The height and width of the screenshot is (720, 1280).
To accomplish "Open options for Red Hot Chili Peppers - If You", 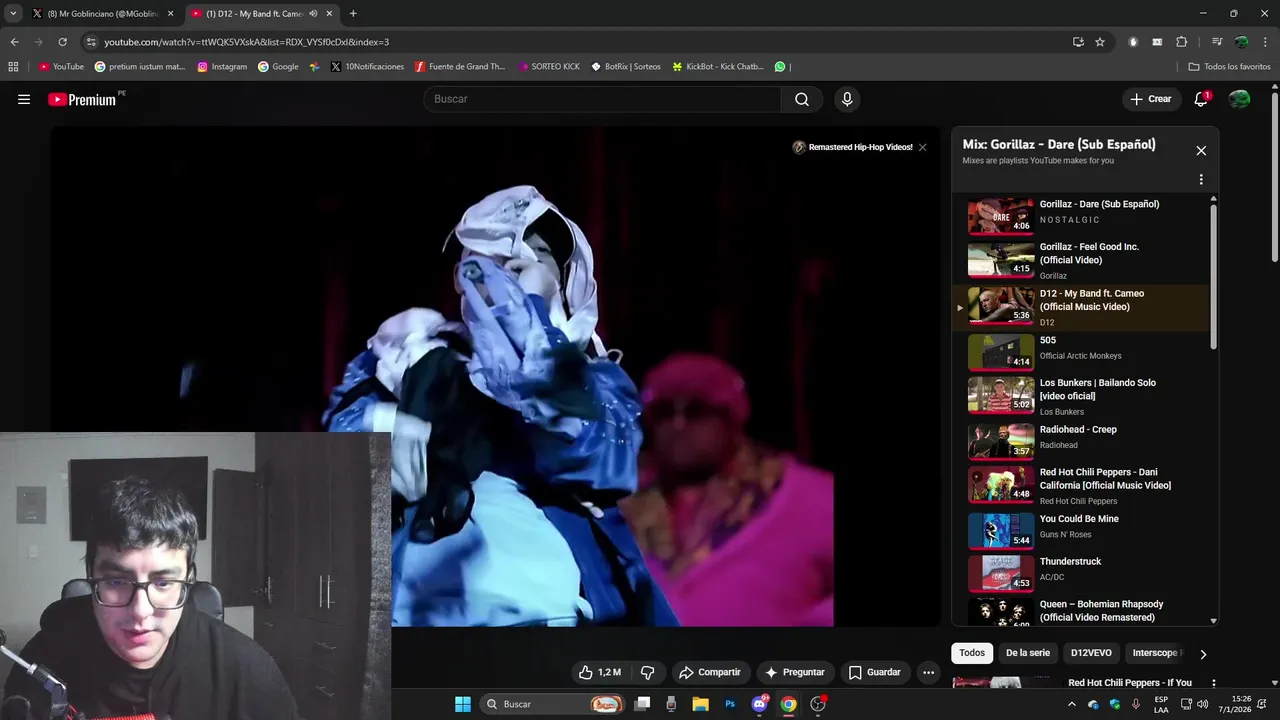I will tap(1213, 684).
